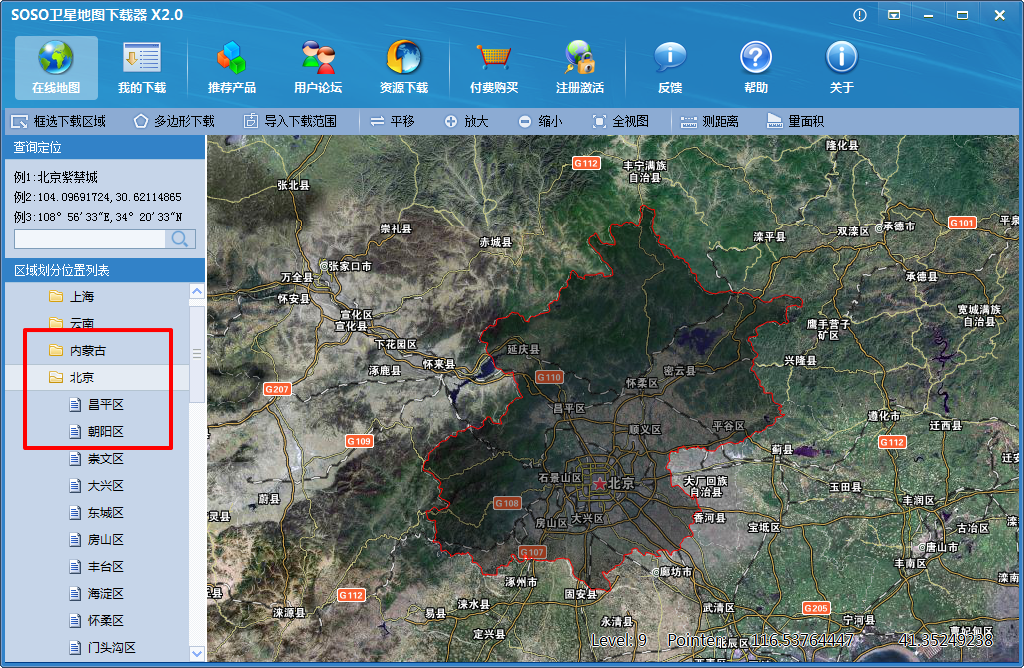The image size is (1024, 668).
Task: Open the 在线地图 online map icon
Action: coord(56,67)
